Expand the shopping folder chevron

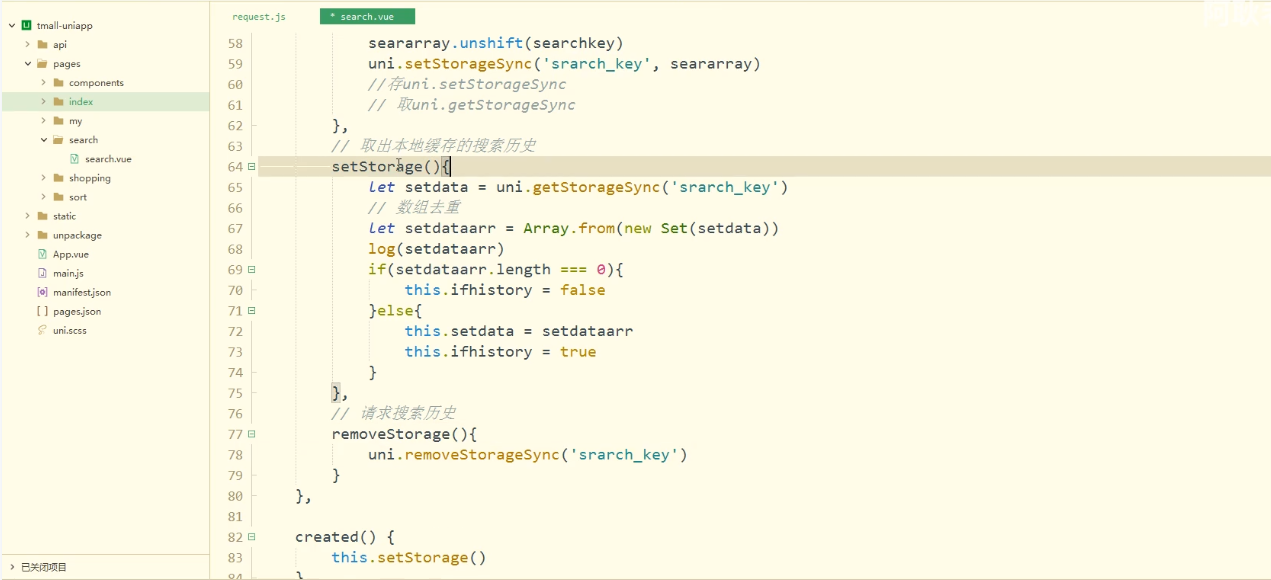tap(43, 177)
